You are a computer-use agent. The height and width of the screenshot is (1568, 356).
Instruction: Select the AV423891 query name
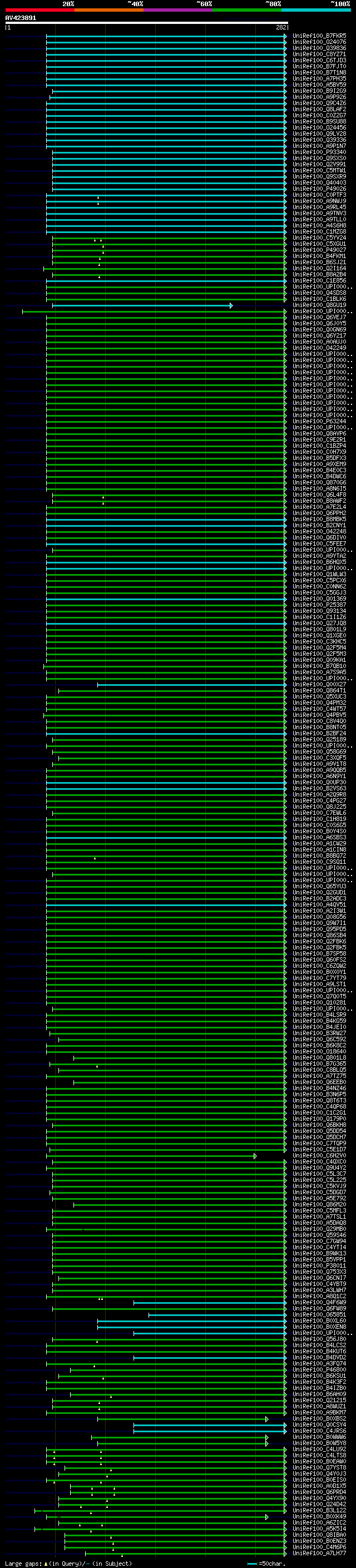[x=21, y=18]
